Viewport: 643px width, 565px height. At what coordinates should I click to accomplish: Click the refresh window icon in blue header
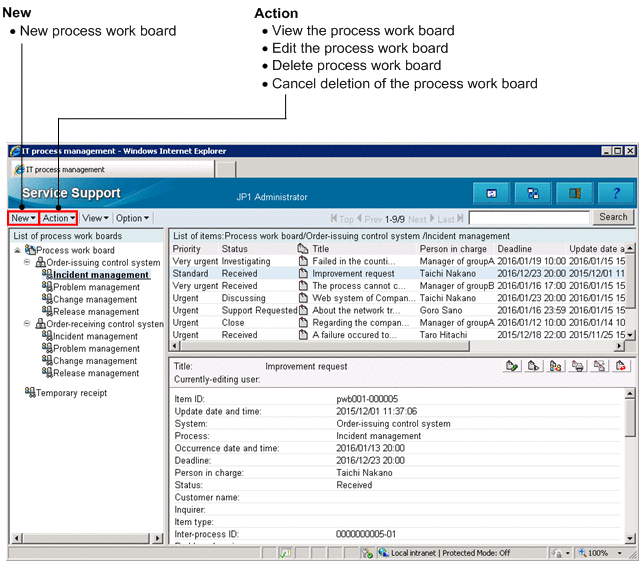coord(491,193)
